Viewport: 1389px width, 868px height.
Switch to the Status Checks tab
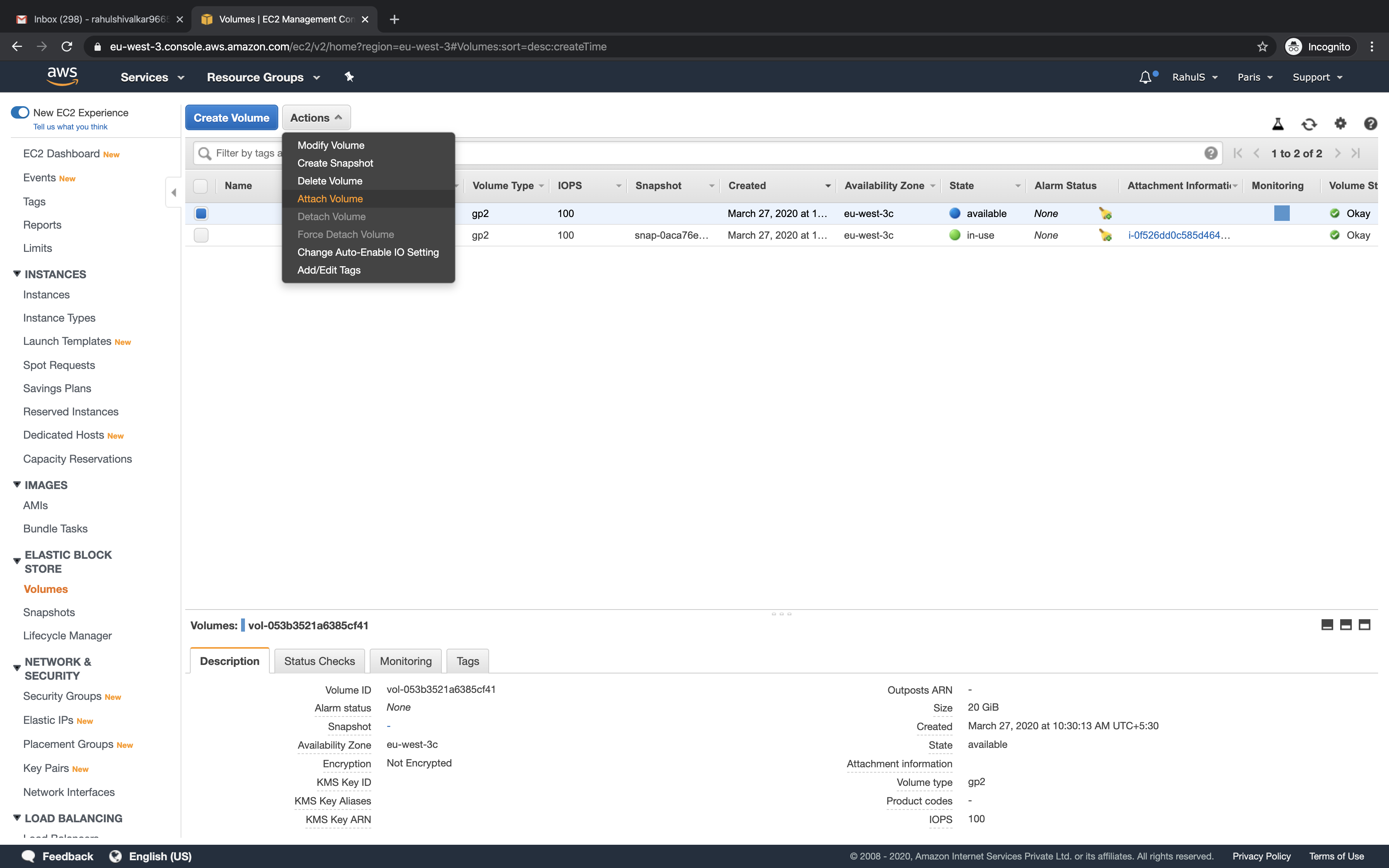tap(319, 661)
